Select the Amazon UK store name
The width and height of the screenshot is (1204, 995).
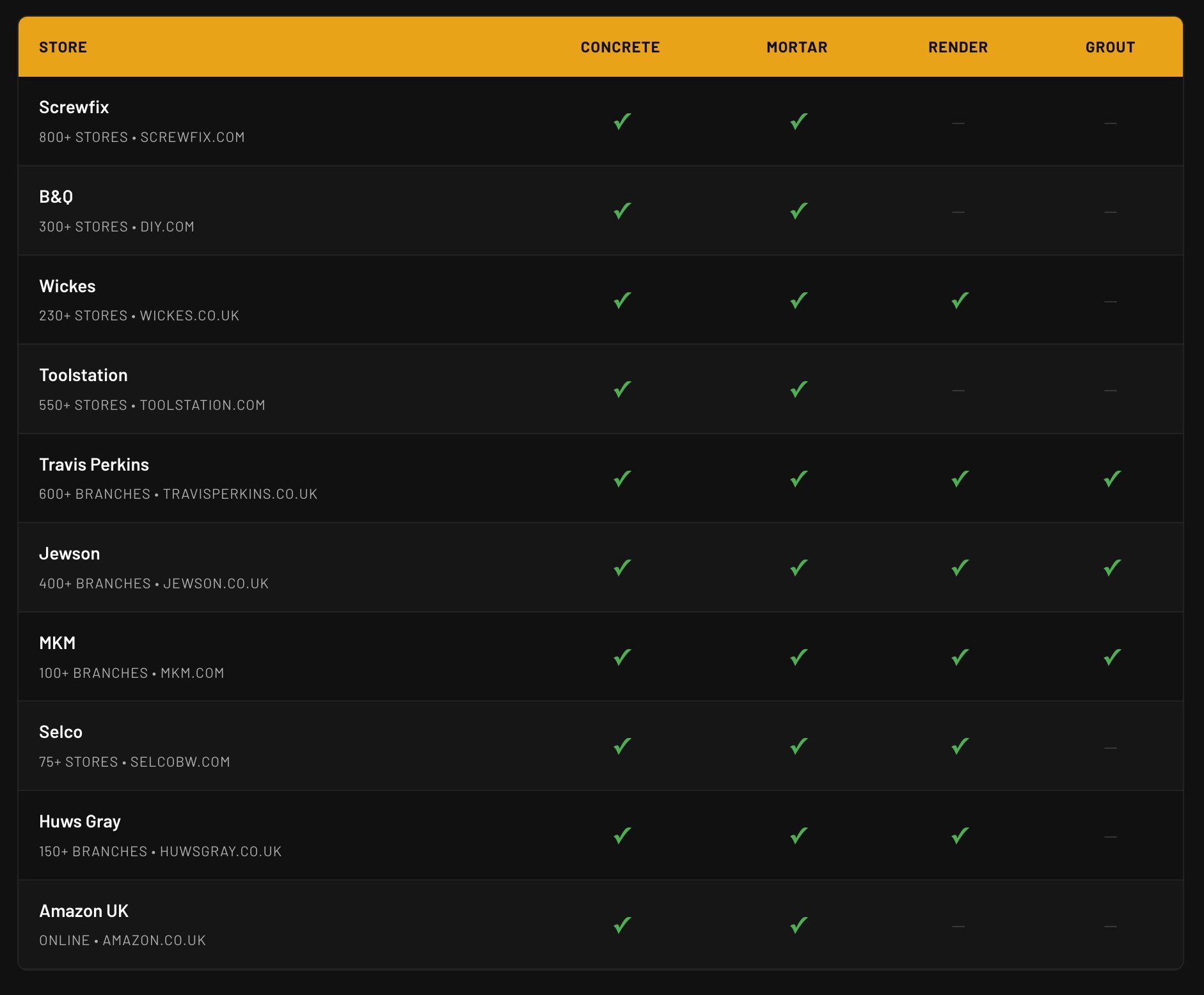coord(84,911)
